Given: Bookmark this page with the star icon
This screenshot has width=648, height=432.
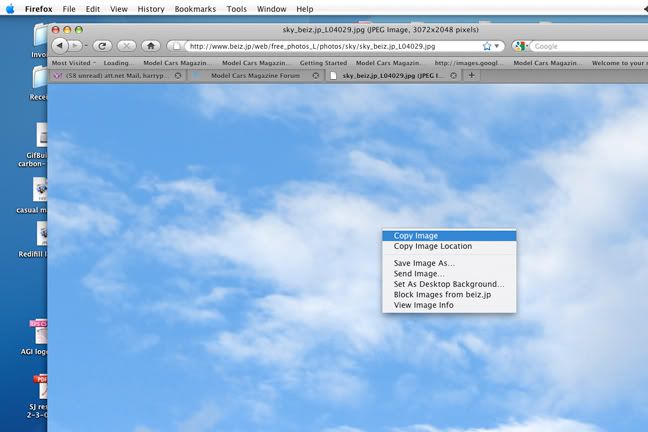Looking at the screenshot, I should pos(487,46).
